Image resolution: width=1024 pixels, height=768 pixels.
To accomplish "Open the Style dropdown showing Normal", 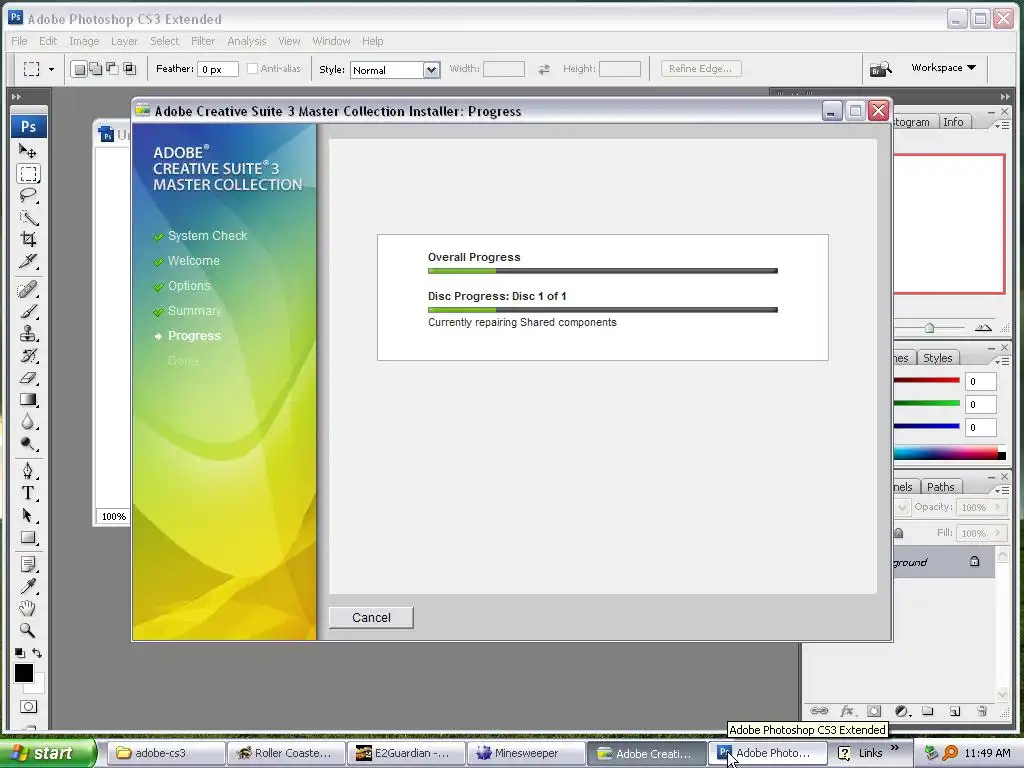I will click(395, 70).
